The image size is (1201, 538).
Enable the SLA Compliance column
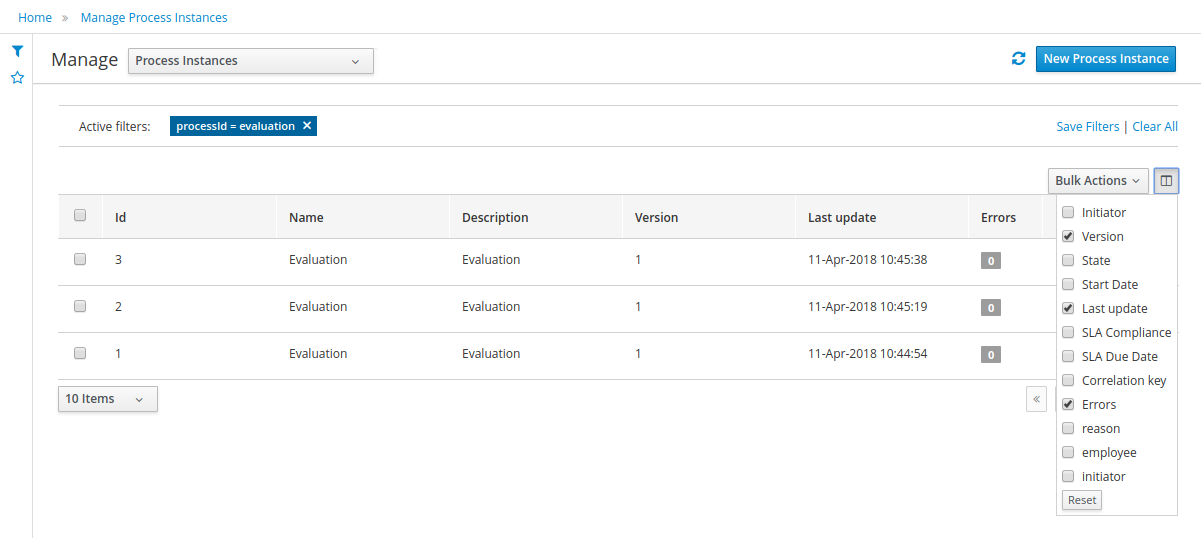[x=1068, y=333]
